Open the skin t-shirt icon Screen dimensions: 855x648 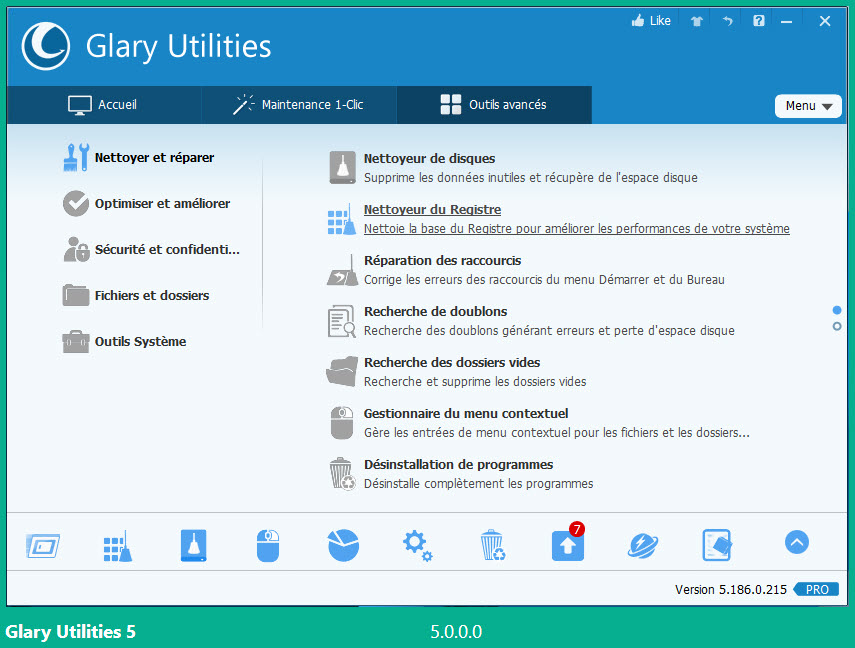pos(696,21)
